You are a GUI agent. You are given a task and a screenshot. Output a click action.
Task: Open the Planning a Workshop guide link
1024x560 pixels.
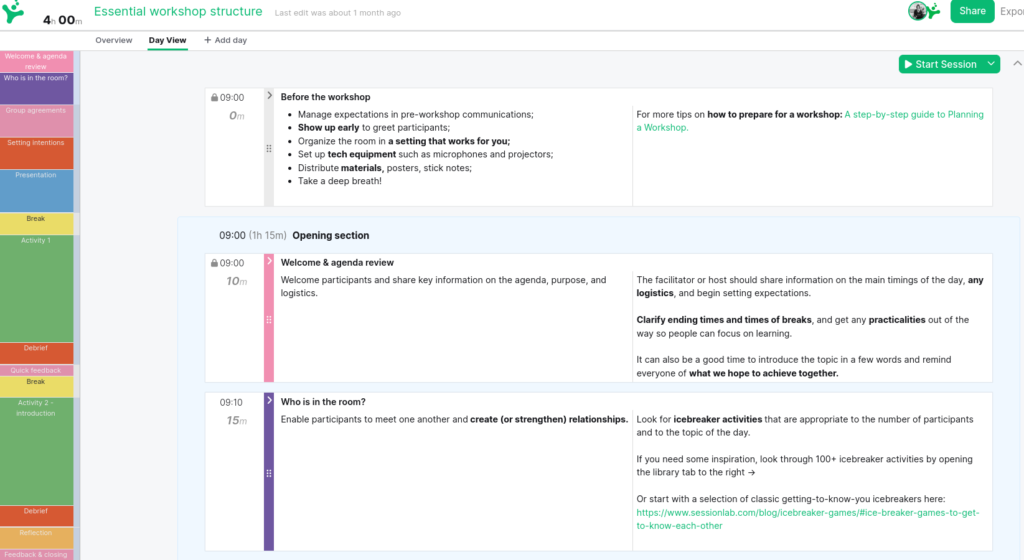tap(913, 114)
